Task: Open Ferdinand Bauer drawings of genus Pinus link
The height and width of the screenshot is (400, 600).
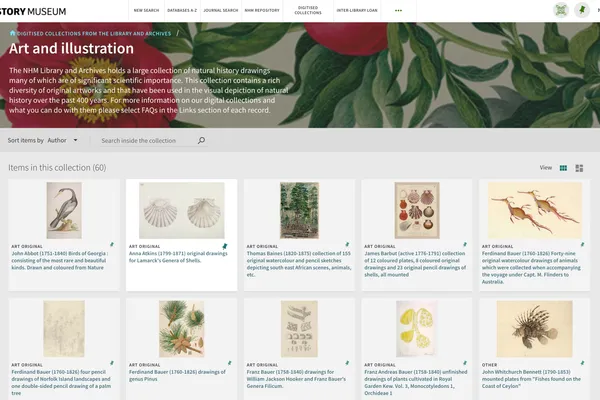Action: click(x=177, y=376)
